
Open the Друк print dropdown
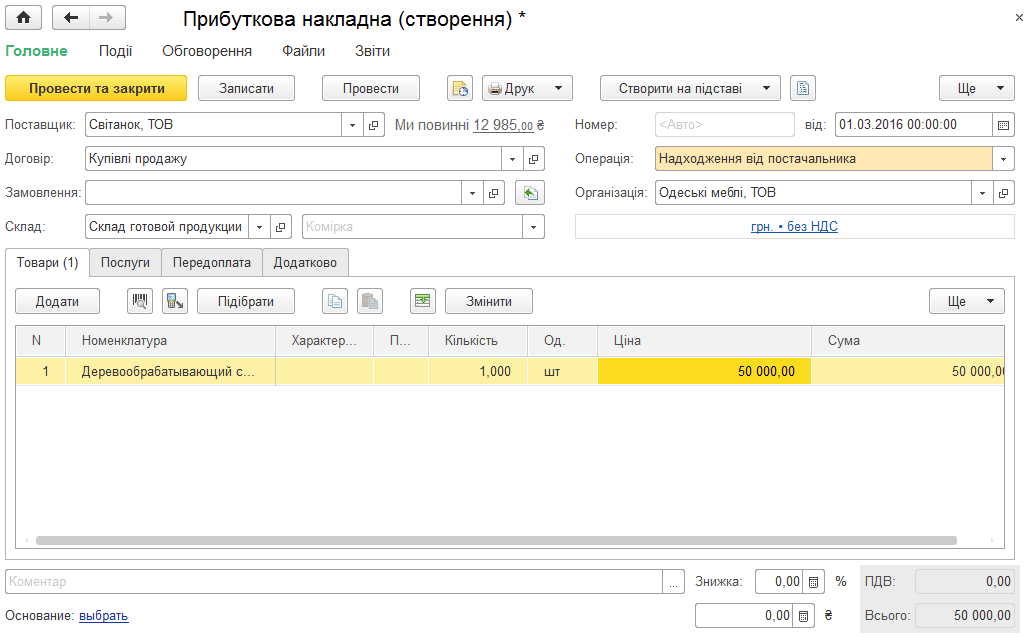[527, 89]
